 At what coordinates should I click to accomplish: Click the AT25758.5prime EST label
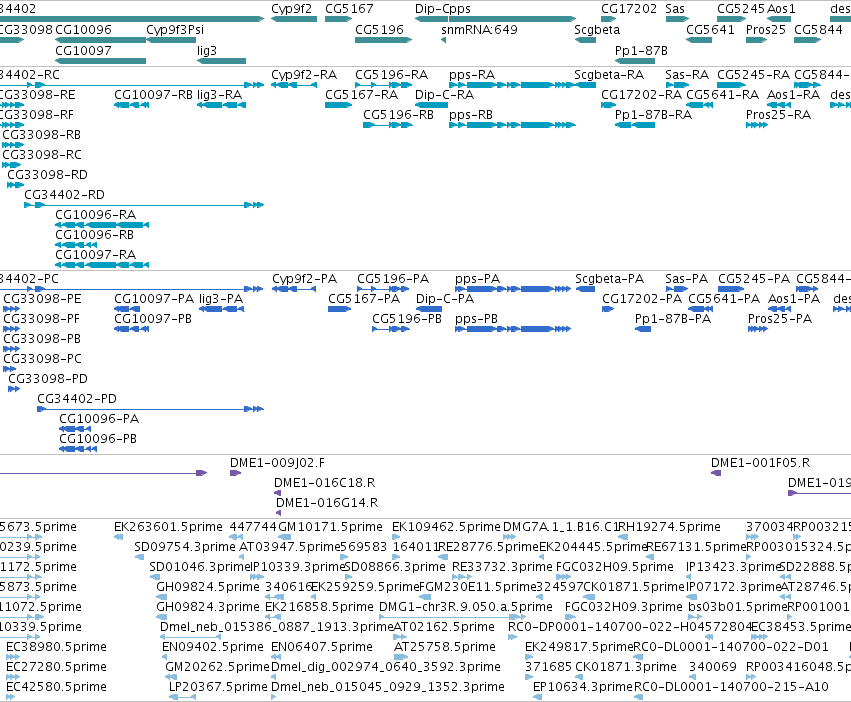[x=444, y=647]
